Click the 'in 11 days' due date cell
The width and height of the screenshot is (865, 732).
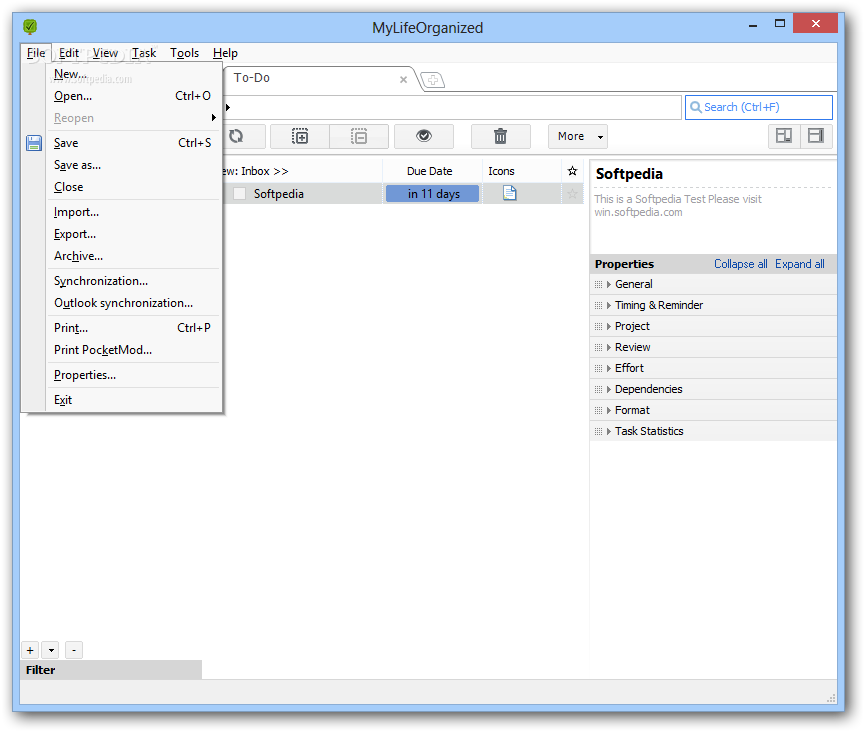click(x=432, y=194)
